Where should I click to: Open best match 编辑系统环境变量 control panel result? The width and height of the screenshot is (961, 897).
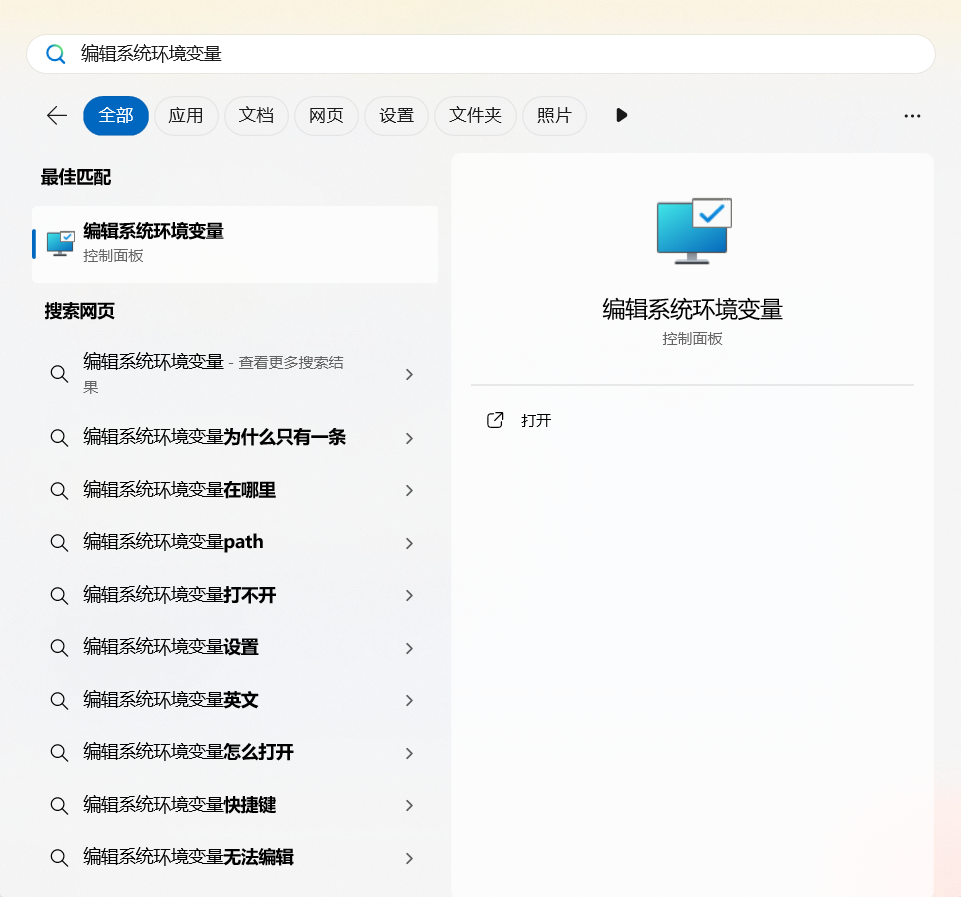pyautogui.click(x=235, y=244)
